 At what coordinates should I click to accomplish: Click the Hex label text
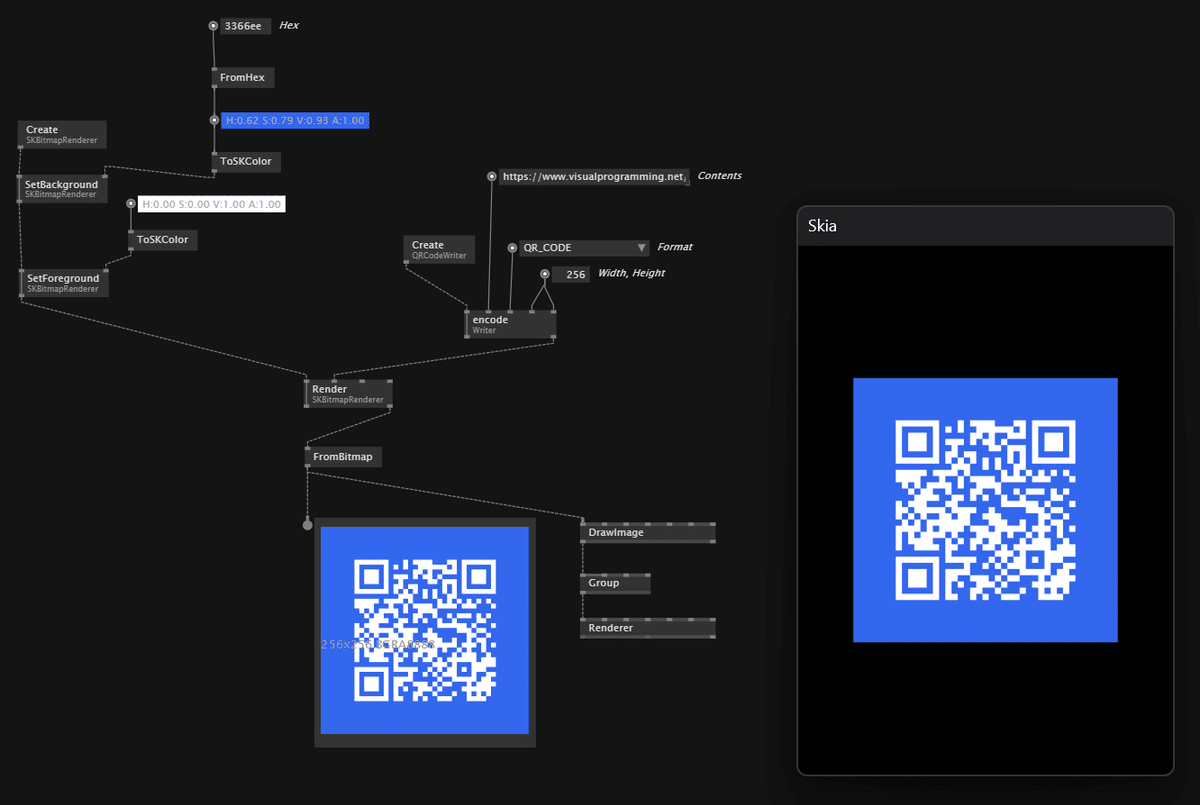[289, 25]
